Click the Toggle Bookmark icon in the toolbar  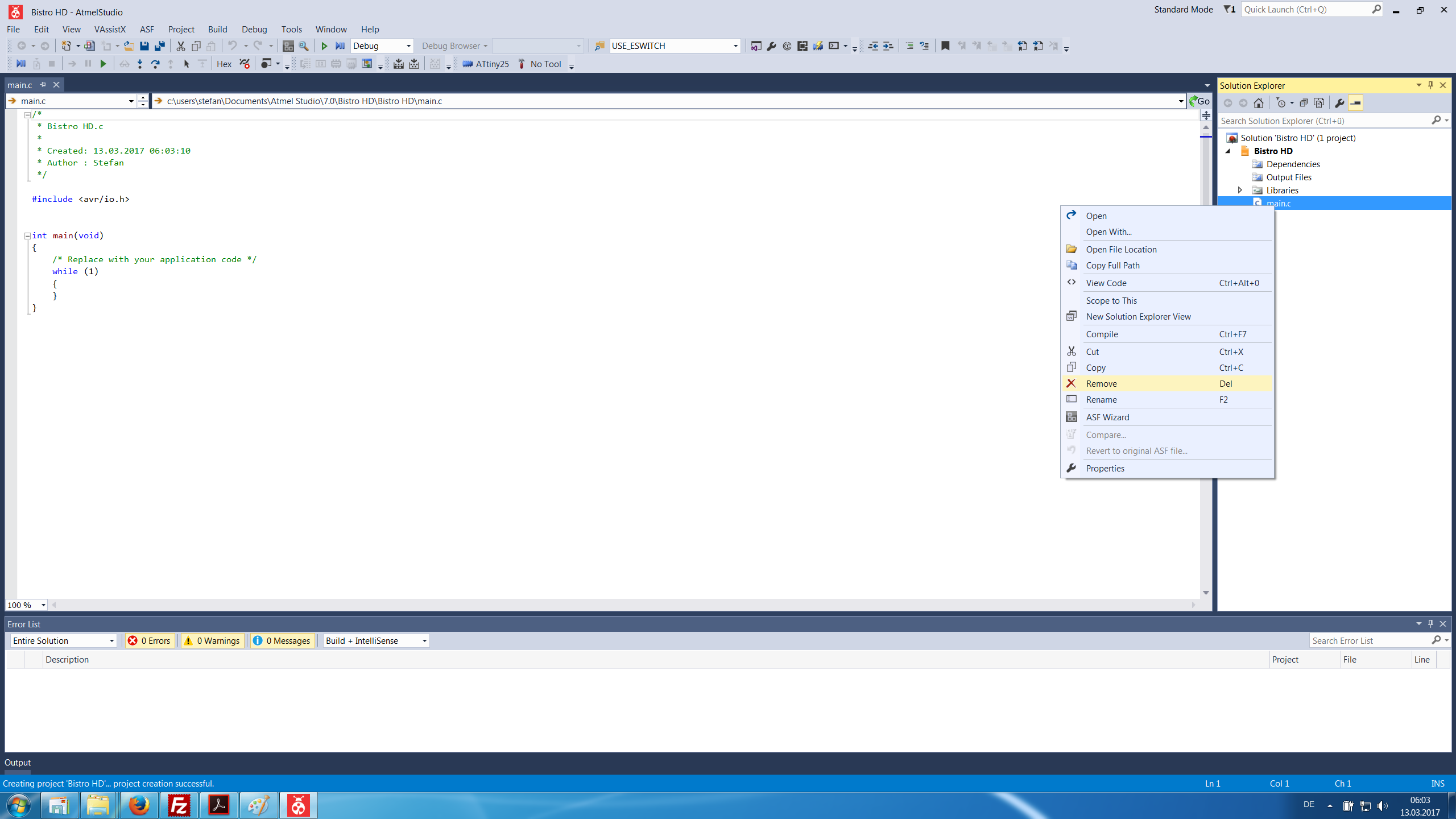pyautogui.click(x=945, y=46)
